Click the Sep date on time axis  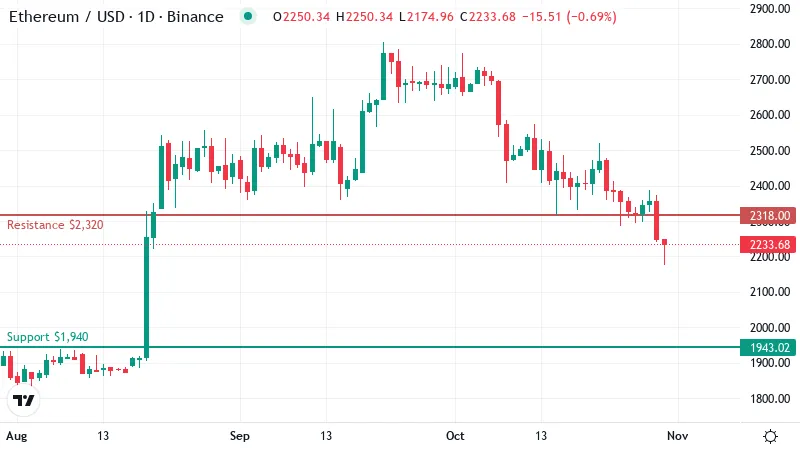tap(239, 436)
